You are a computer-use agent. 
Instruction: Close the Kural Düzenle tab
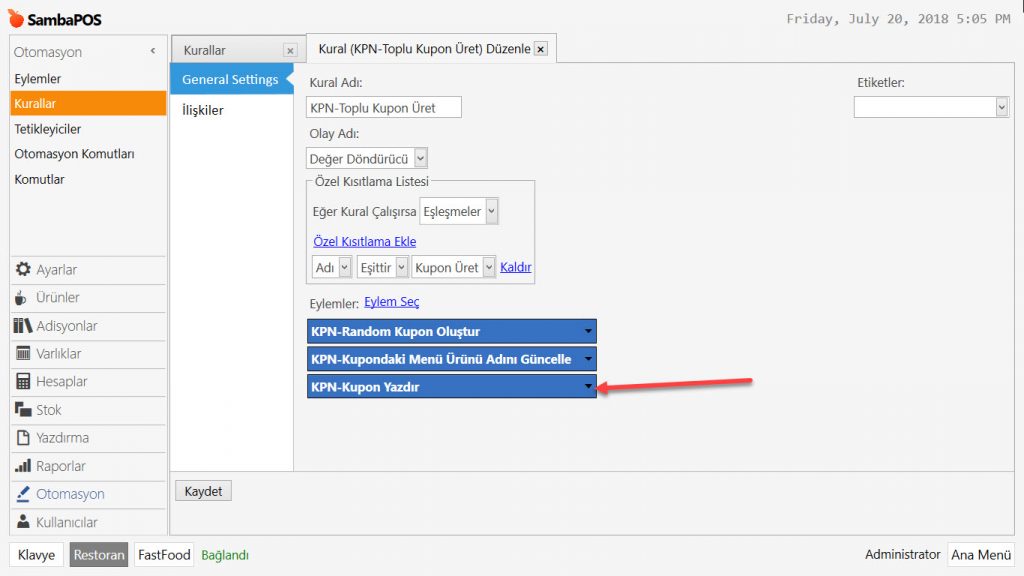pyautogui.click(x=541, y=49)
